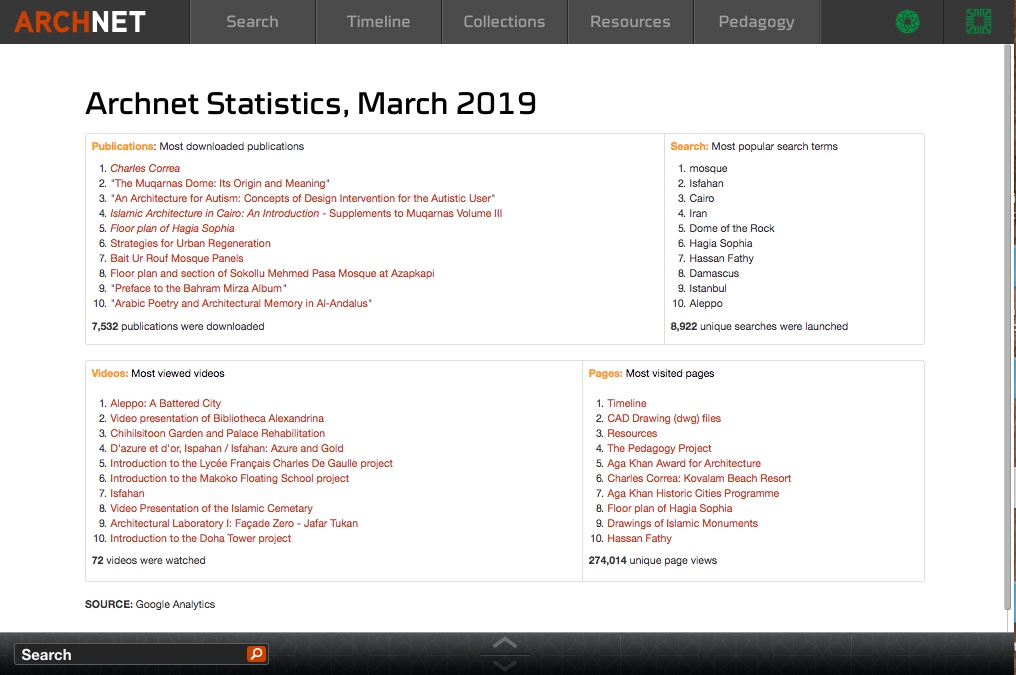Open the Search menu in the navigation bar
Screen dimensions: 1016x675
251,20
